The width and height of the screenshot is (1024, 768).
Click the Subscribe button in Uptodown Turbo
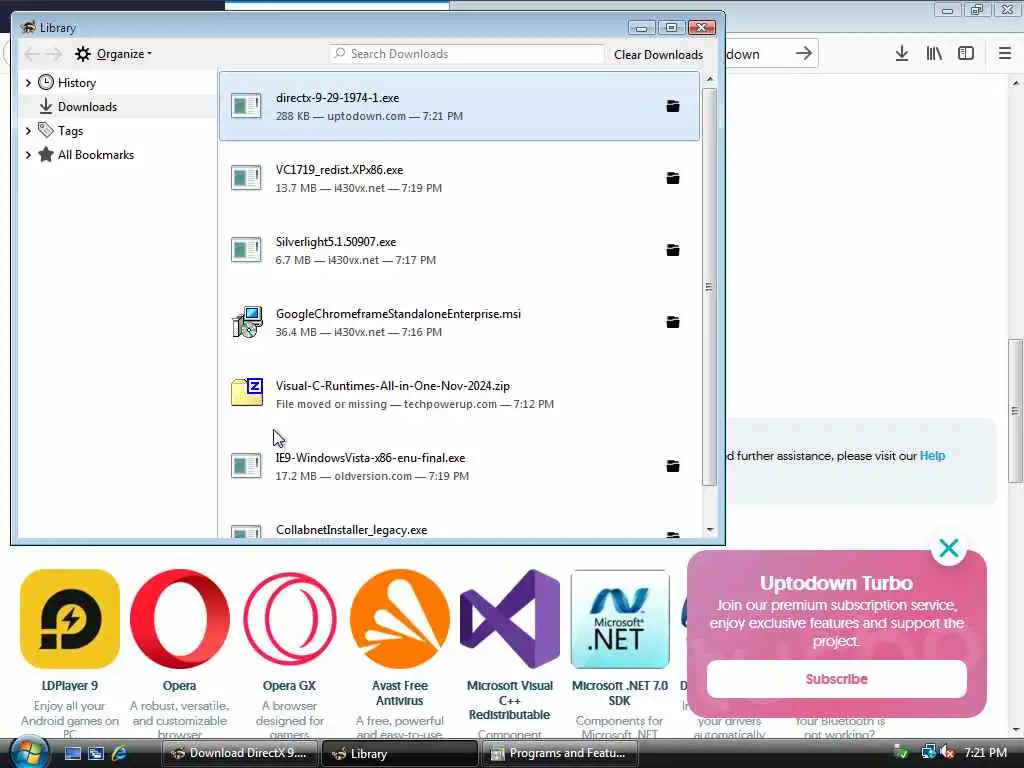pos(837,679)
